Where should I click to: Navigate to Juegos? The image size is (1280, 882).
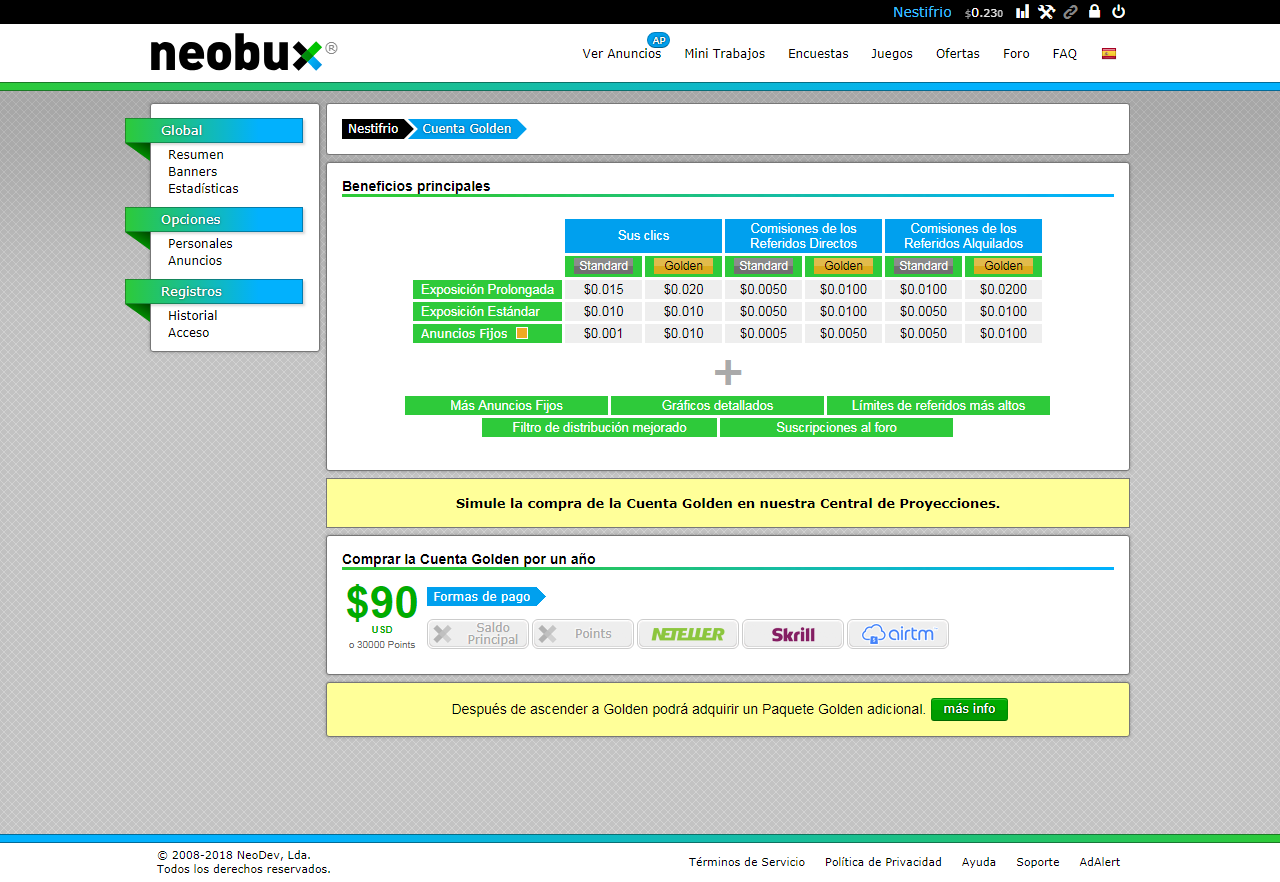point(892,54)
